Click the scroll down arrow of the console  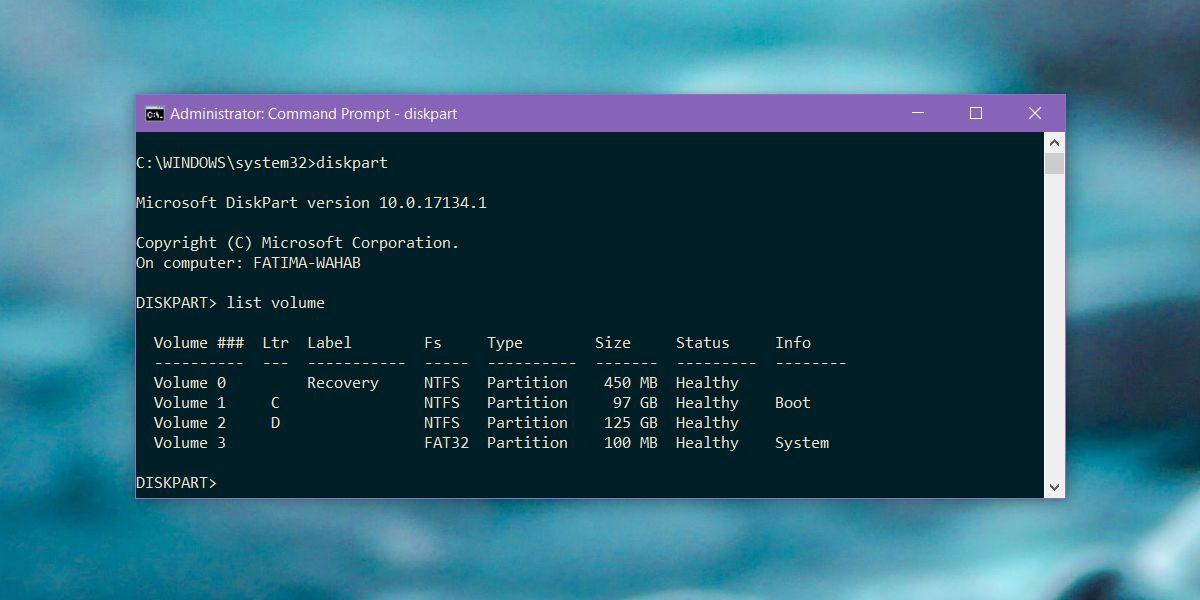[x=1054, y=487]
